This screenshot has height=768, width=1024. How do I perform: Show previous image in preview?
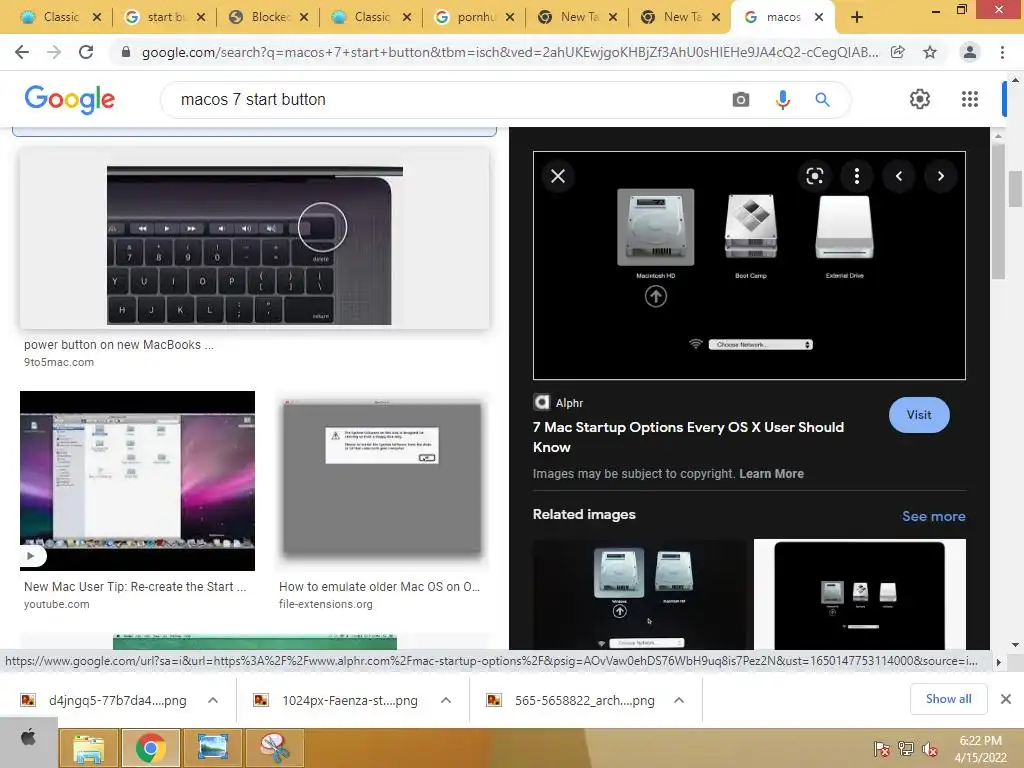[899, 176]
